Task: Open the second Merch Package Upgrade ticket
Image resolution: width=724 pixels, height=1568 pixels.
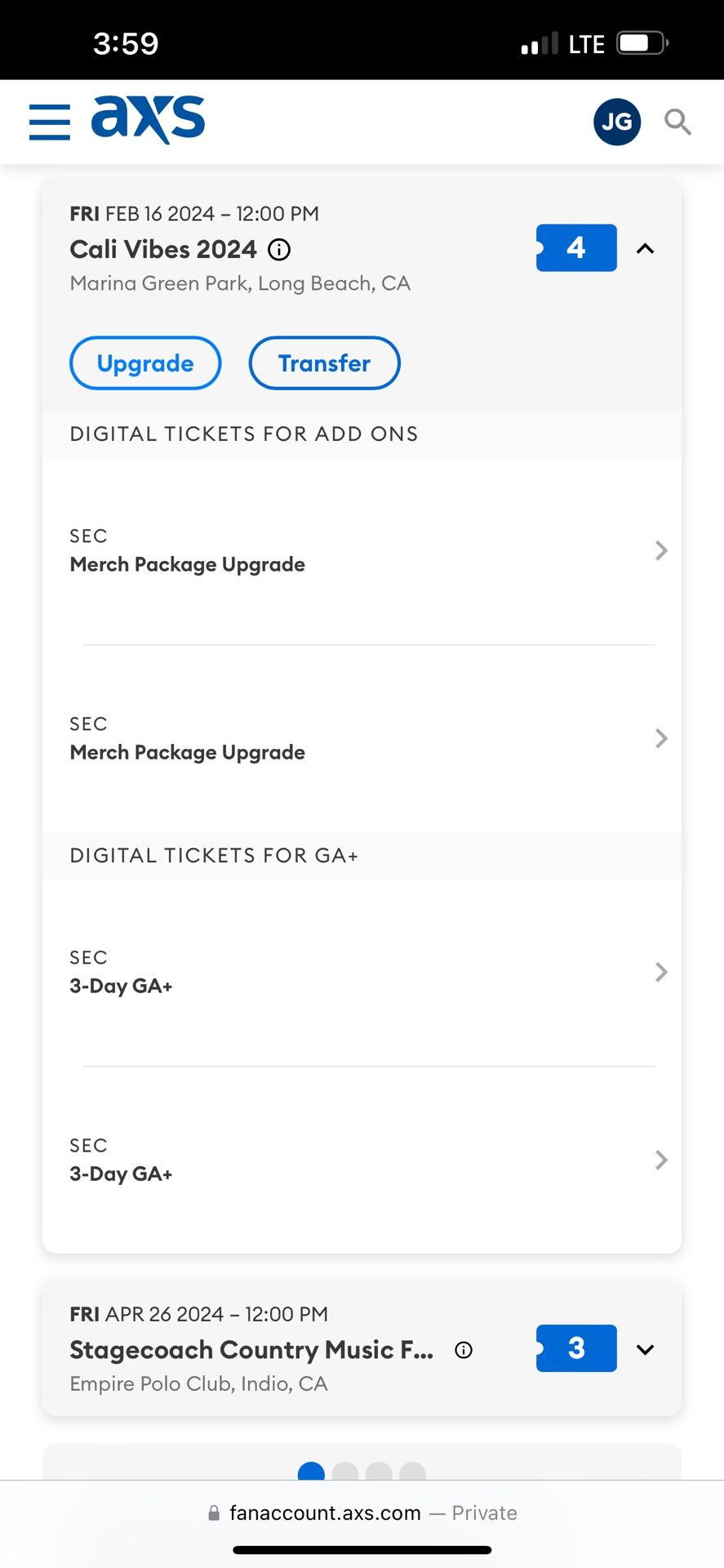Action: pos(362,739)
